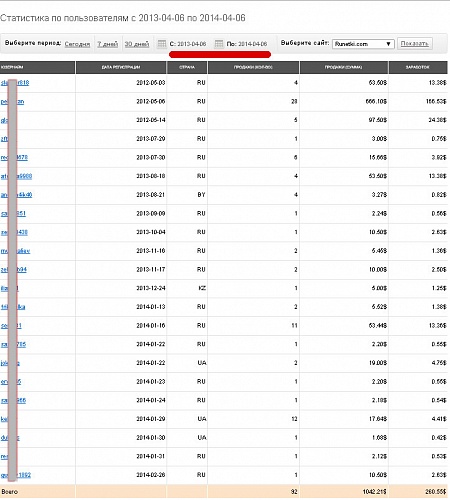Click the '19.00$' sales sum cell
Screen dimensions: 450x500
pos(378,363)
